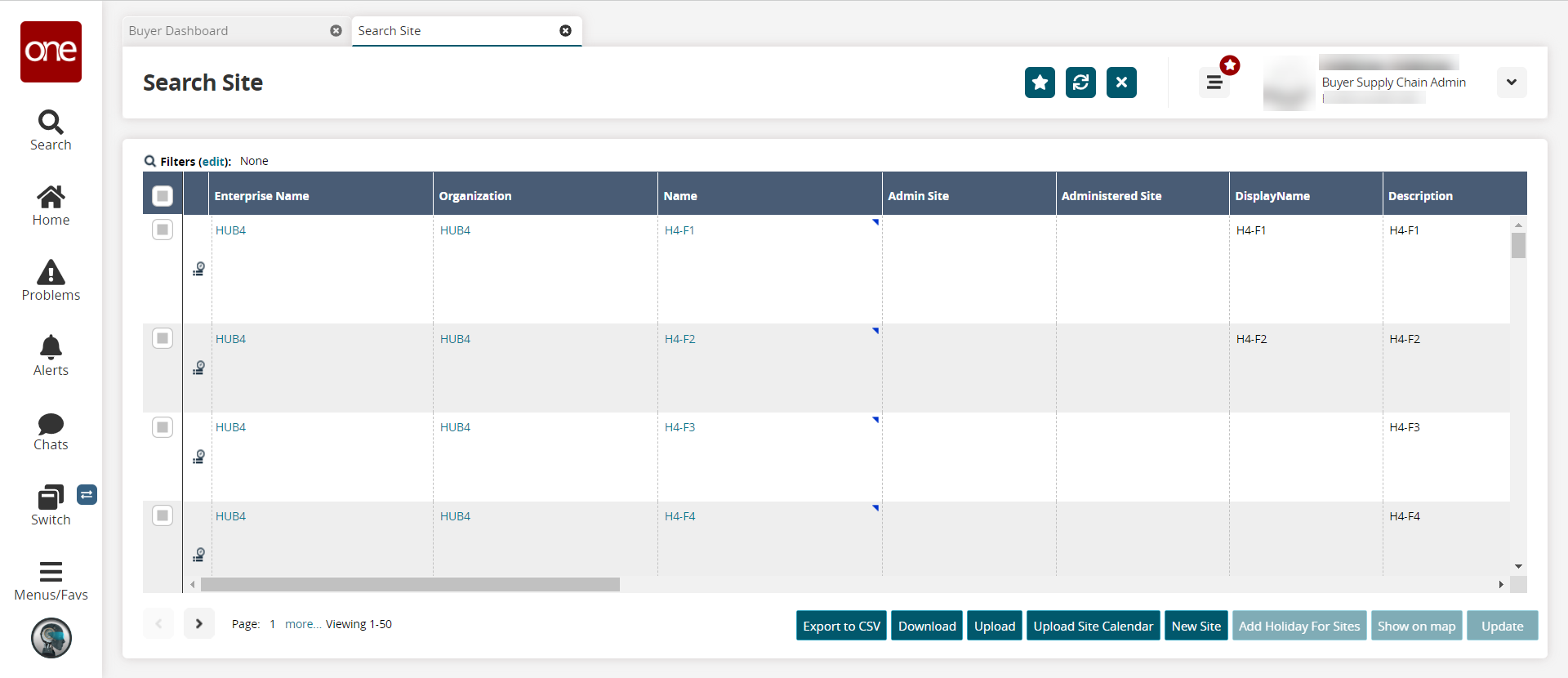Viewport: 1568px width, 678px height.
Task: Add page to favorites star button
Action: pyautogui.click(x=1040, y=83)
